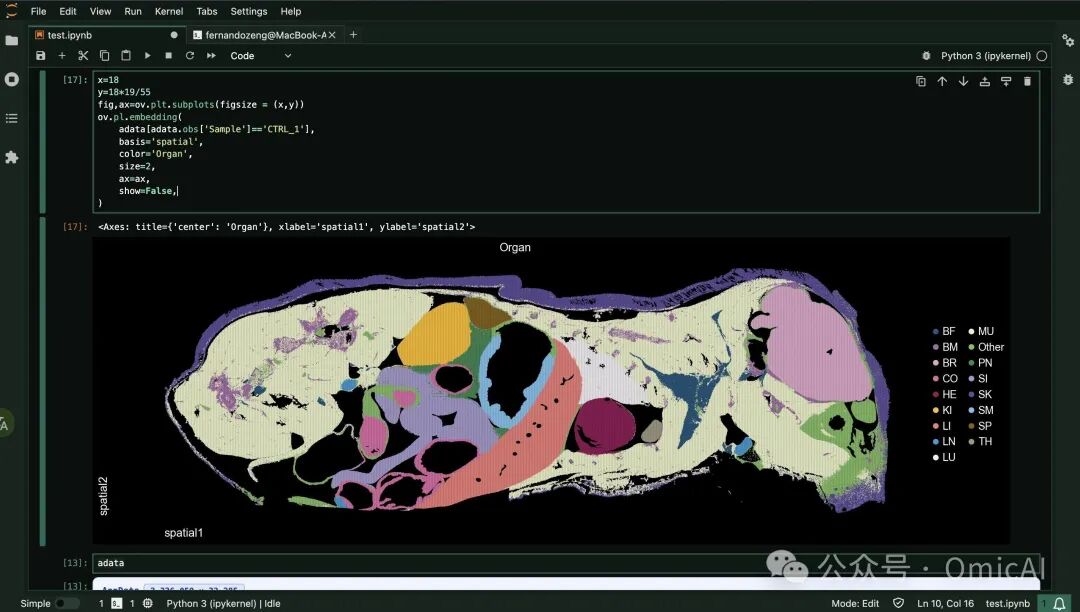Run the selected cell with play icon
The width and height of the screenshot is (1080, 612).
click(x=147, y=56)
